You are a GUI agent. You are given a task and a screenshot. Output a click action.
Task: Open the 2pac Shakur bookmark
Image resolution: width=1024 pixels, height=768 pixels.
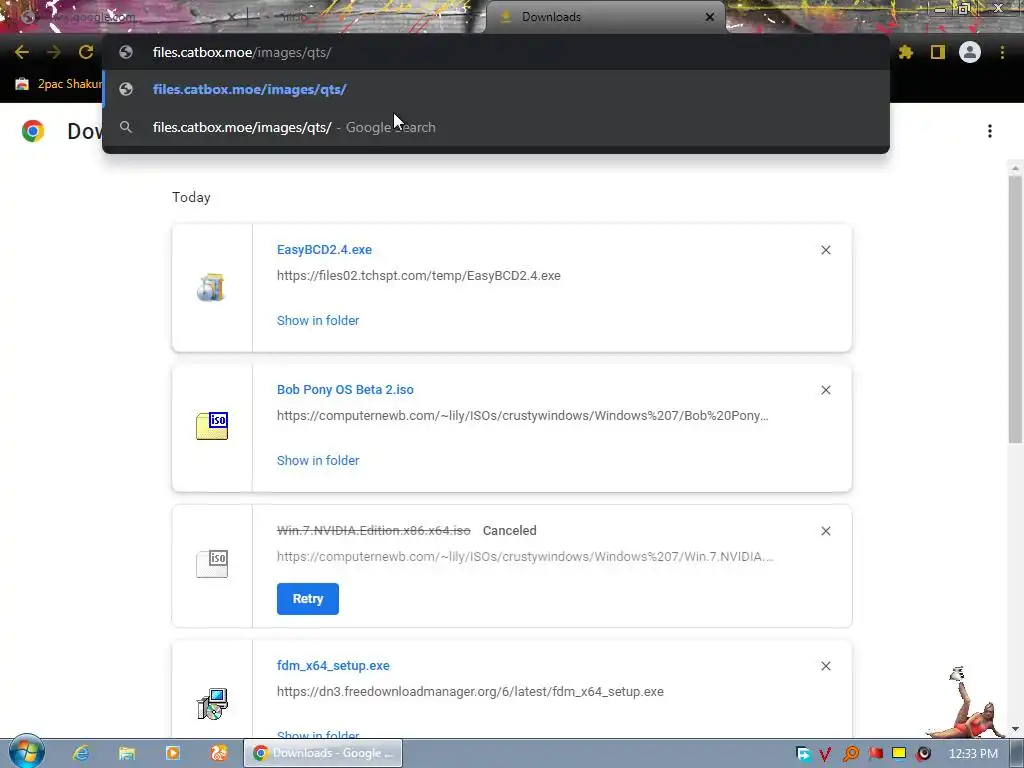[58, 84]
